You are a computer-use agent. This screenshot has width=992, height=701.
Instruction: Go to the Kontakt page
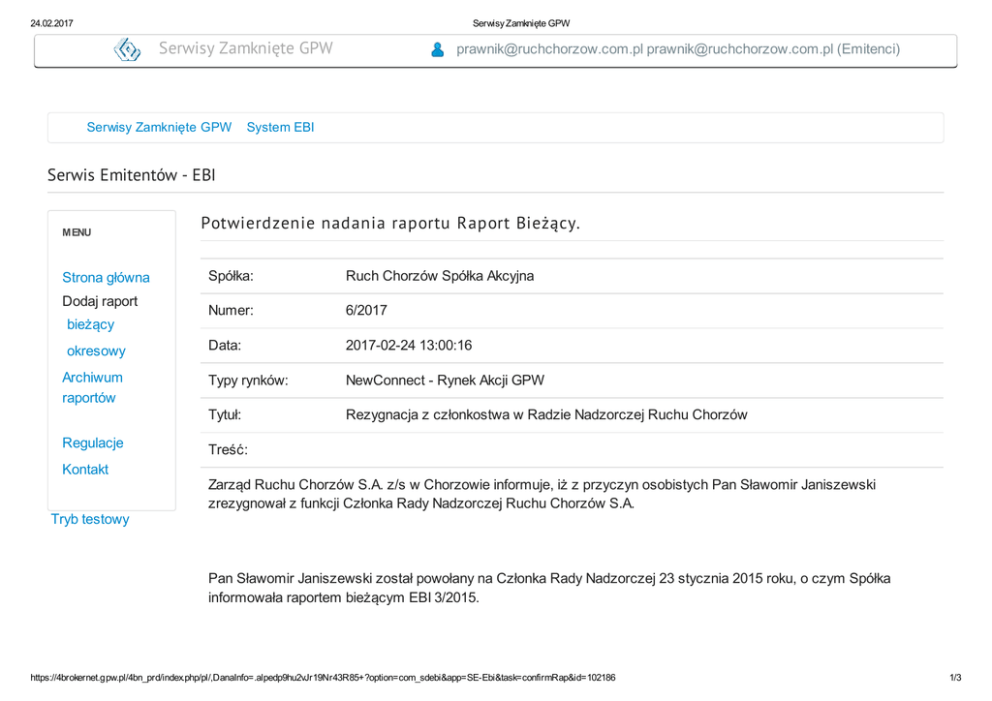85,469
